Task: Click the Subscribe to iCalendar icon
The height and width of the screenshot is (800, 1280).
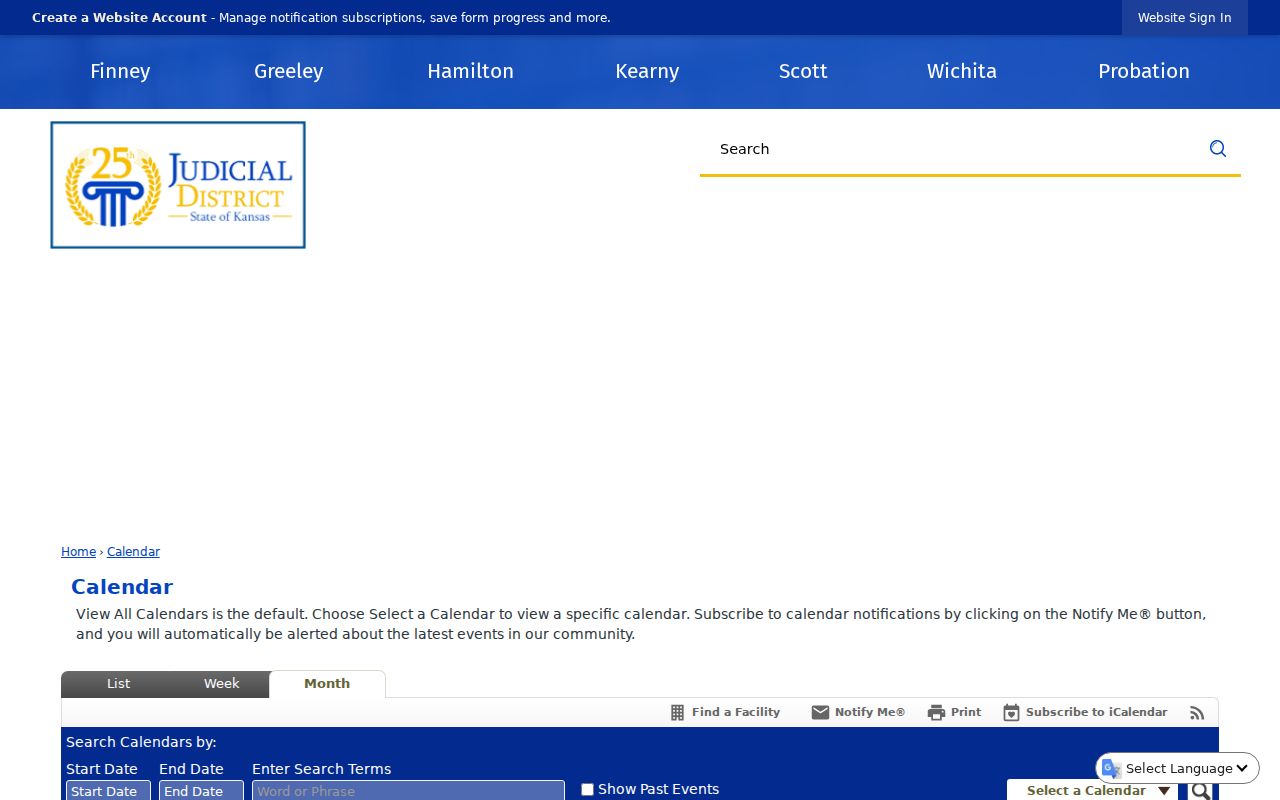Action: click(1011, 712)
